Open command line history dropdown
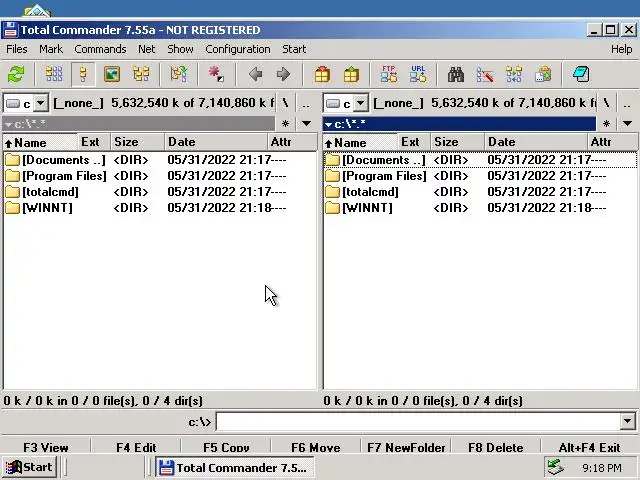 [628, 422]
